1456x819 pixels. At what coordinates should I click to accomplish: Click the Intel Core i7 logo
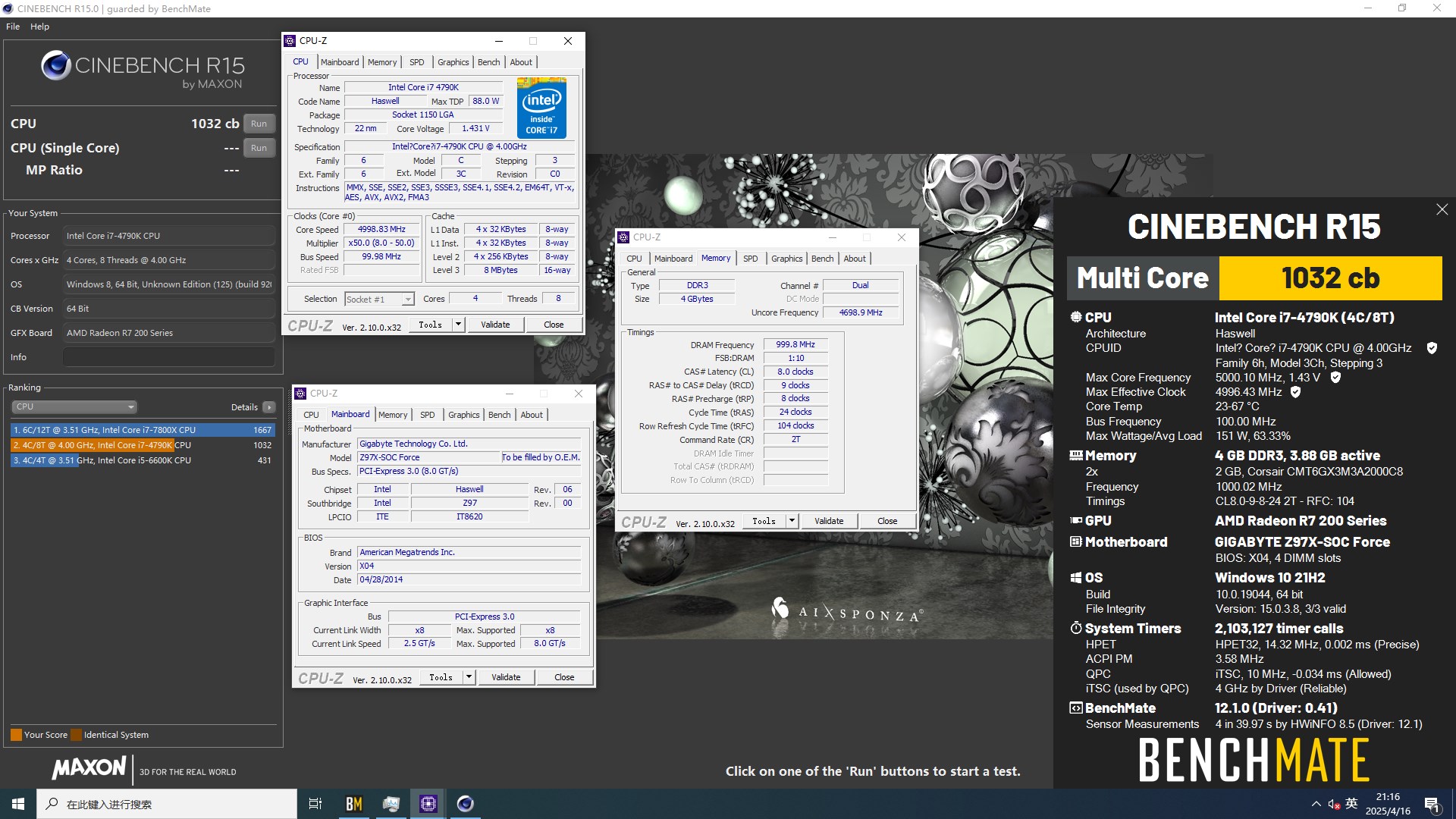[x=541, y=107]
